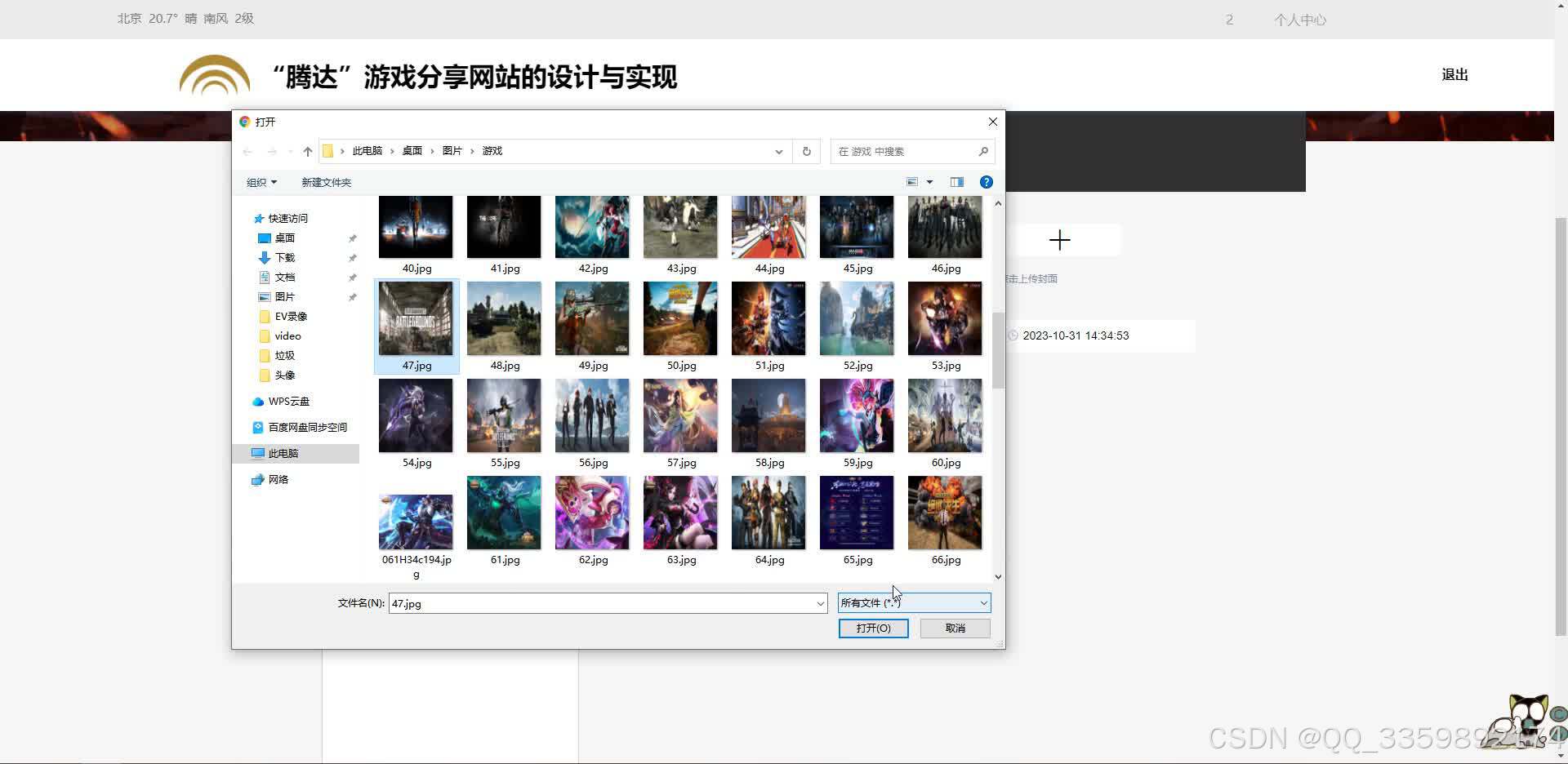Image resolution: width=1568 pixels, height=764 pixels.
Task: Click the Back navigation arrow in dialog
Action: [x=247, y=152]
